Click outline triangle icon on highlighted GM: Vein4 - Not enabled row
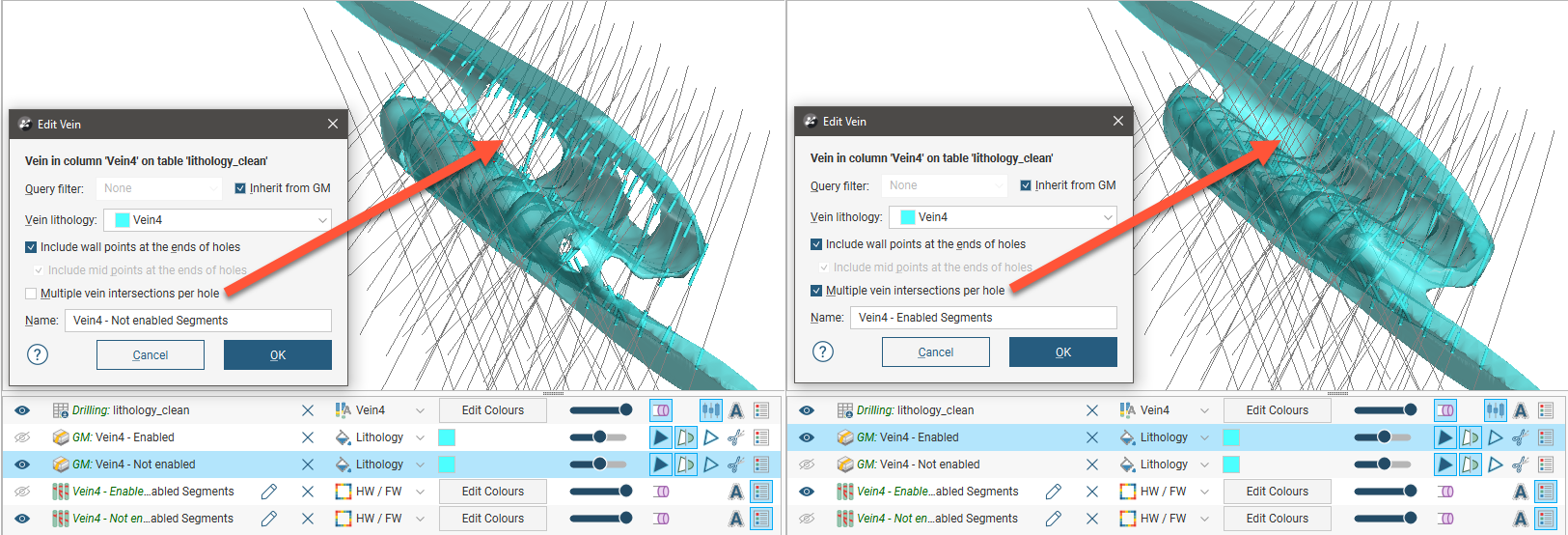Viewport: 1568px width, 535px height. click(x=711, y=465)
